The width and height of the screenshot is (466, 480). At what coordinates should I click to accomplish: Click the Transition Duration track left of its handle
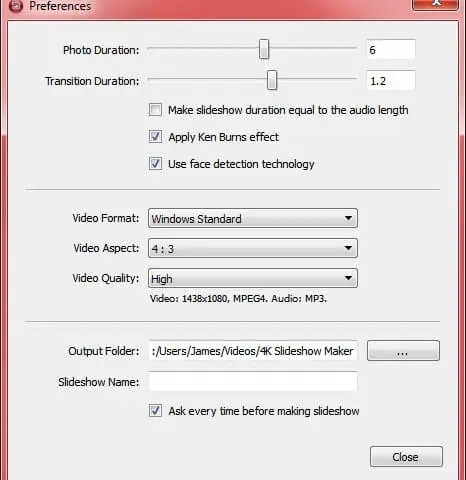[x=208, y=79]
